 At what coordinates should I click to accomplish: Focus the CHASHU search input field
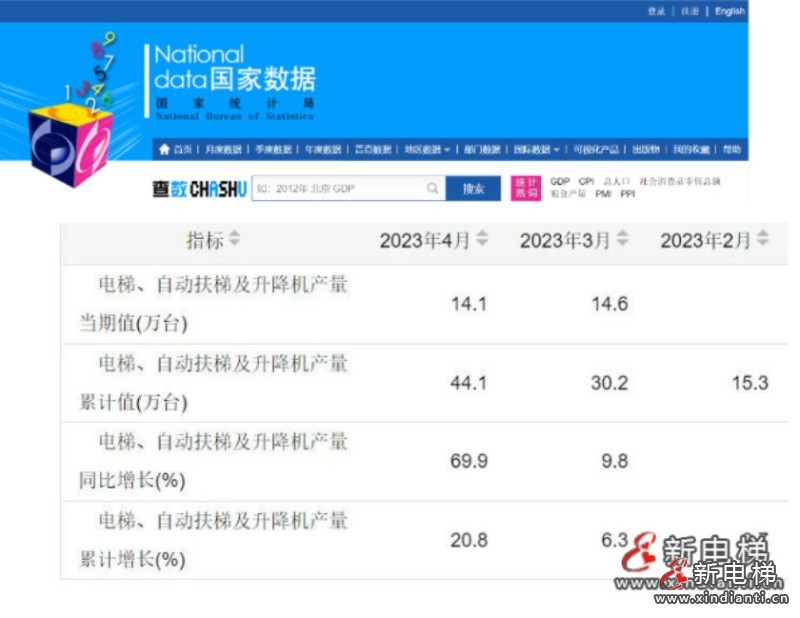pyautogui.click(x=335, y=188)
